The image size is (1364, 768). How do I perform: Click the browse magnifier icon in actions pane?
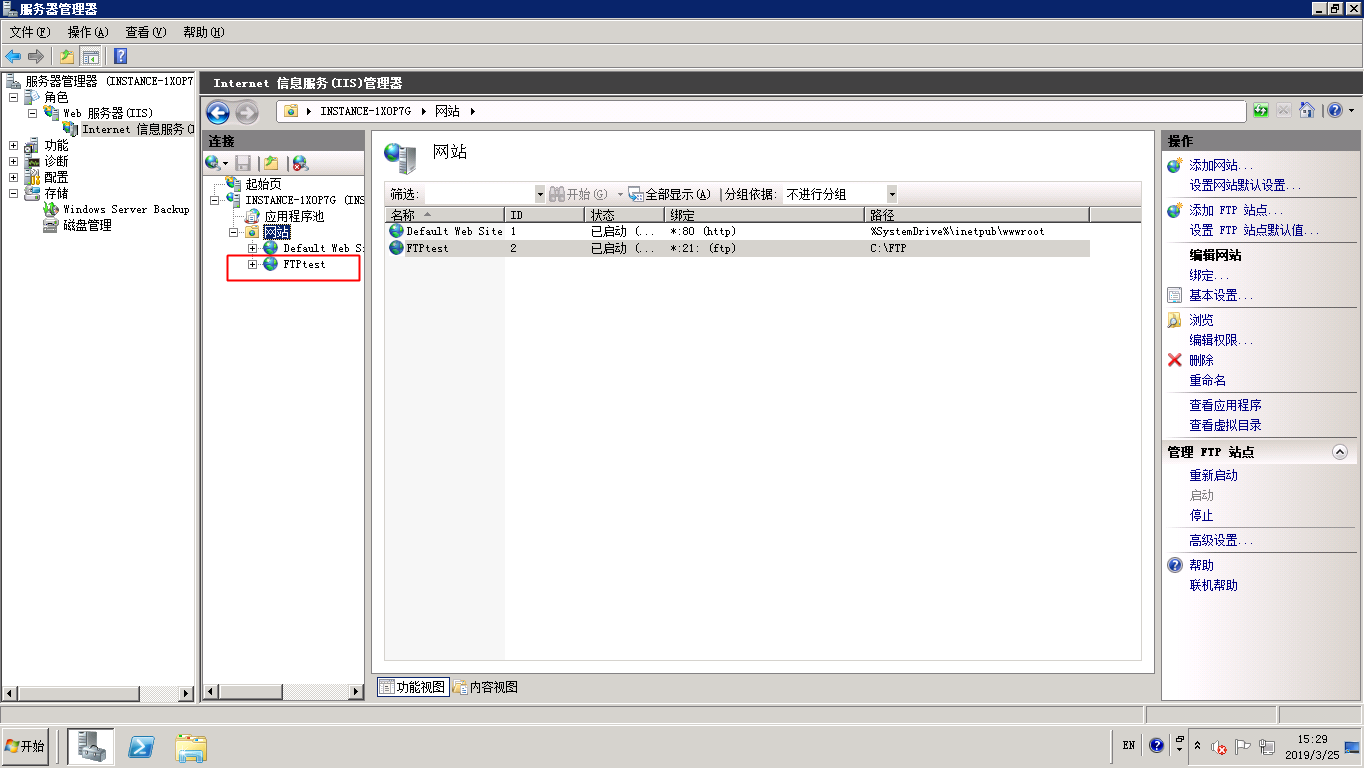pos(1175,320)
